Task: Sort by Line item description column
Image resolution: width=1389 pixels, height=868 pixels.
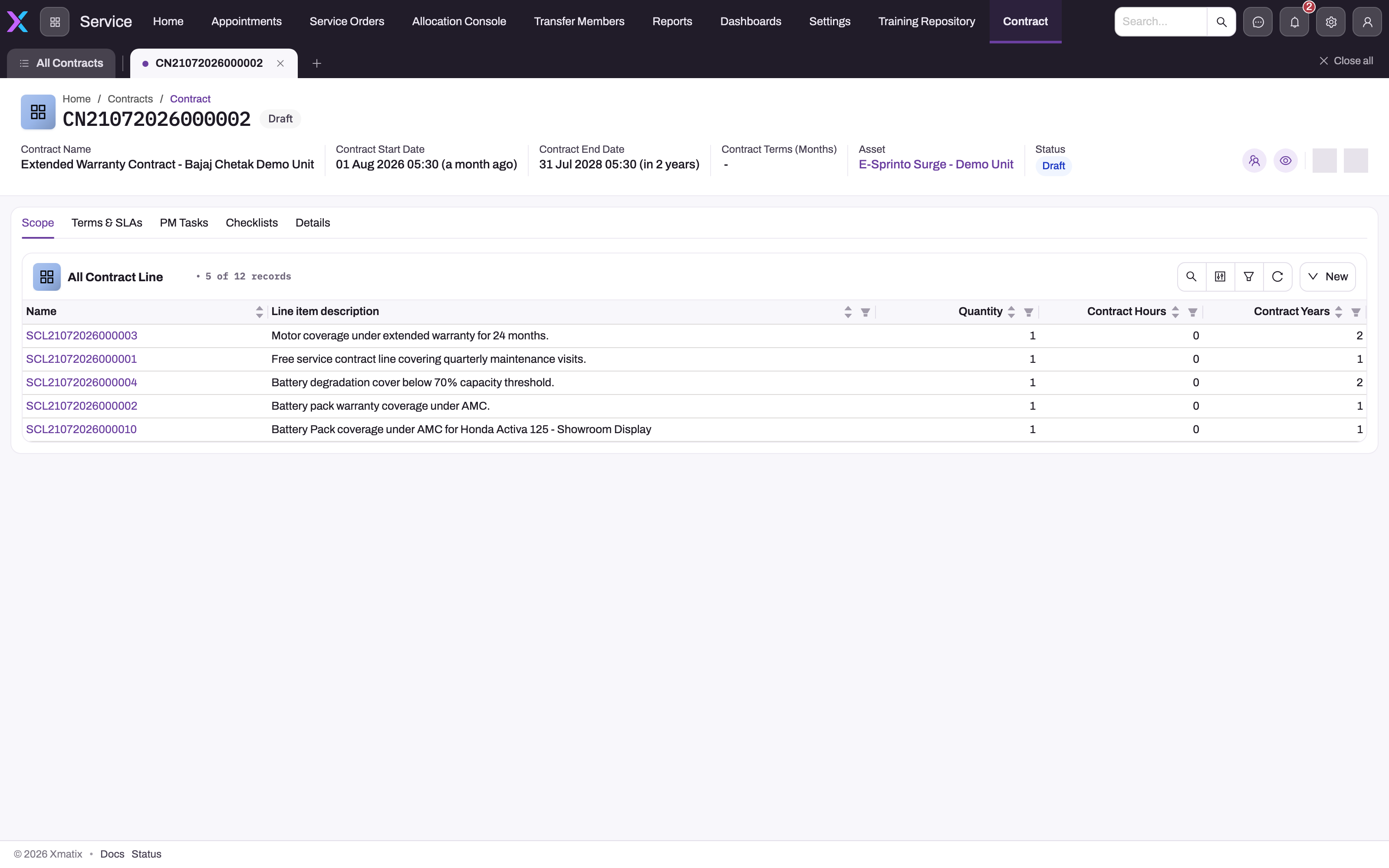Action: tap(848, 312)
